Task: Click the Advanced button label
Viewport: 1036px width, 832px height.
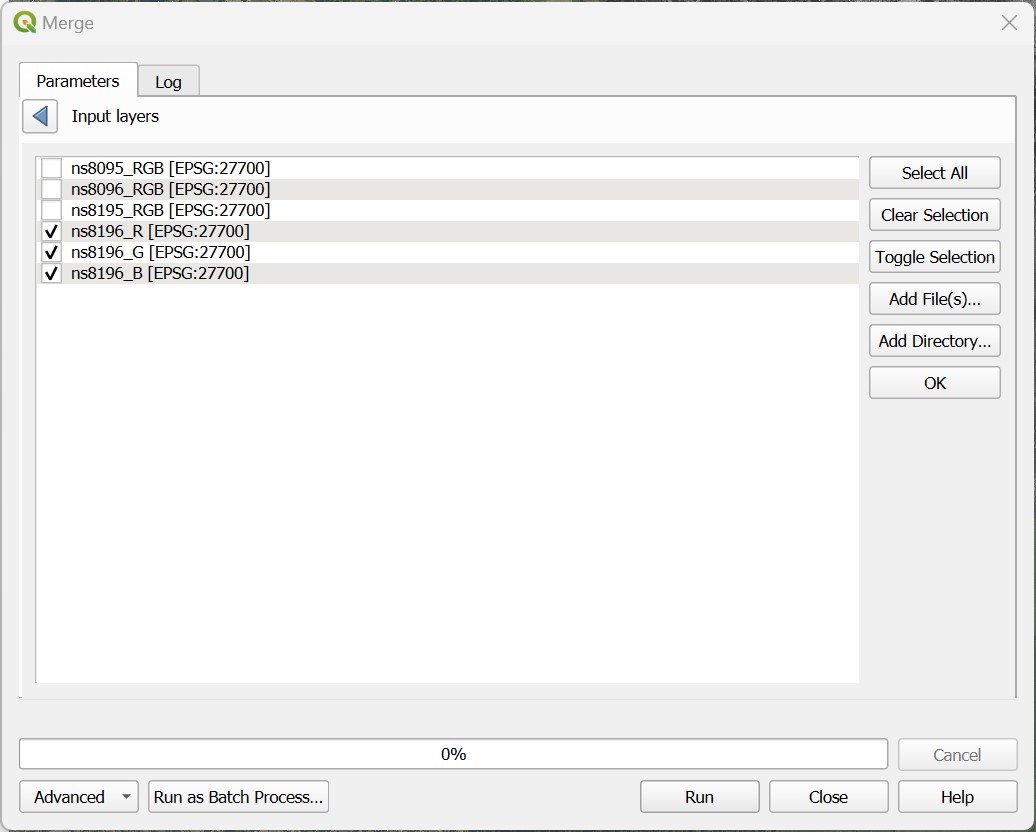Action: [x=69, y=797]
